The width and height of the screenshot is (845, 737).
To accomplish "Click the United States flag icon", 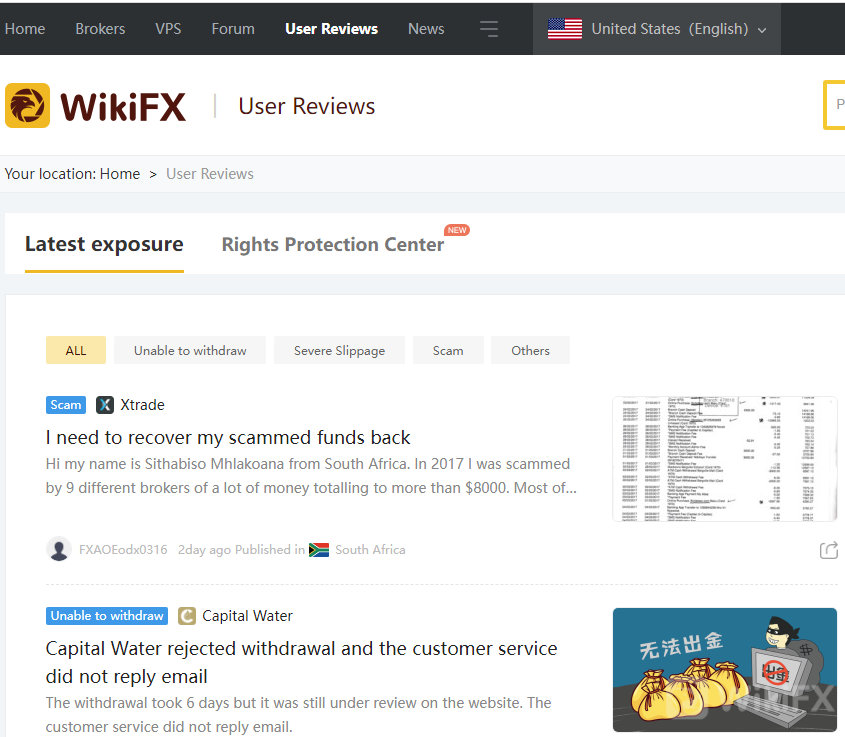I will tap(565, 29).
